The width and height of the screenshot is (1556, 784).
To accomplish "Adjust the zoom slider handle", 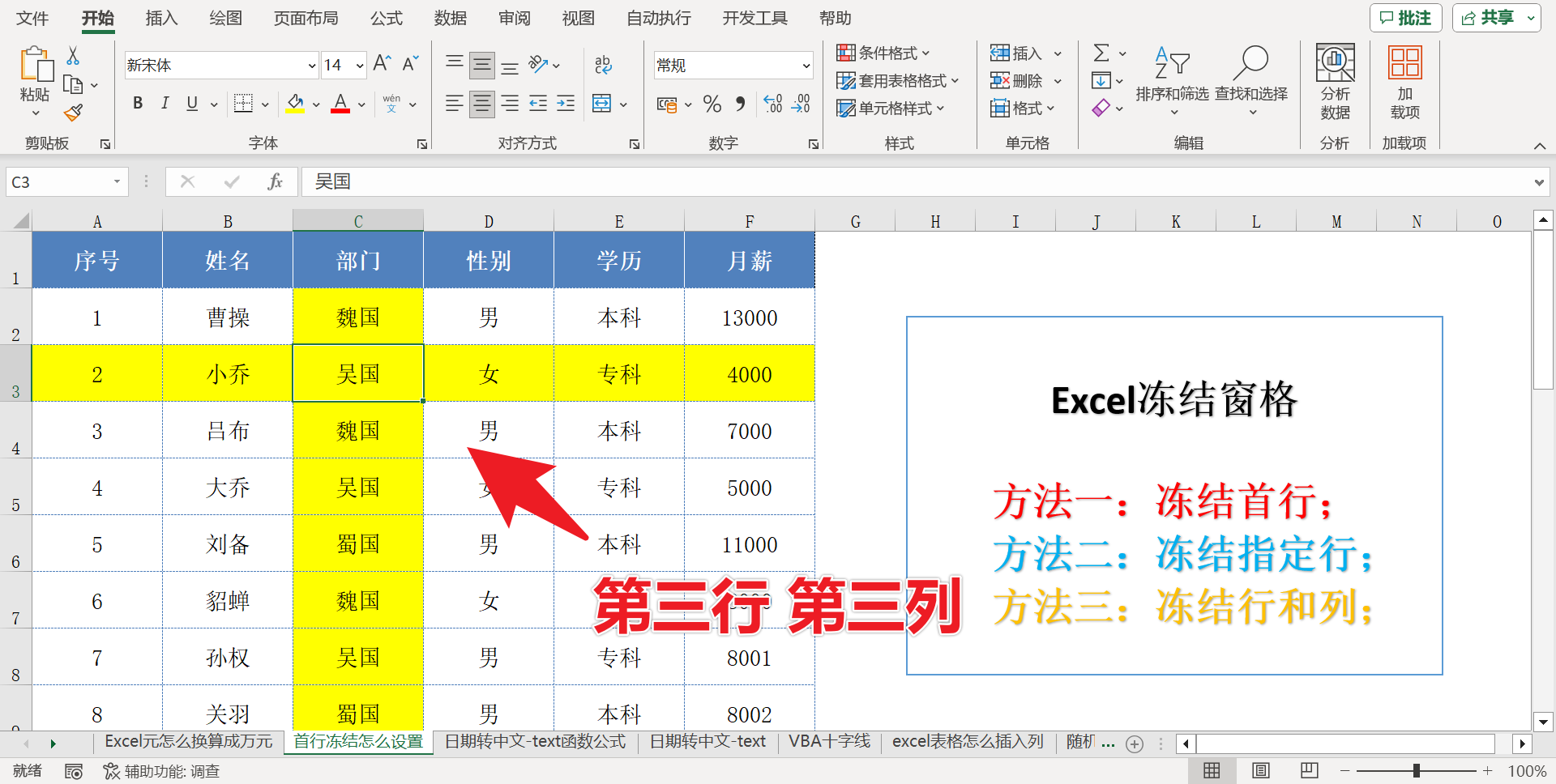I will (1416, 771).
